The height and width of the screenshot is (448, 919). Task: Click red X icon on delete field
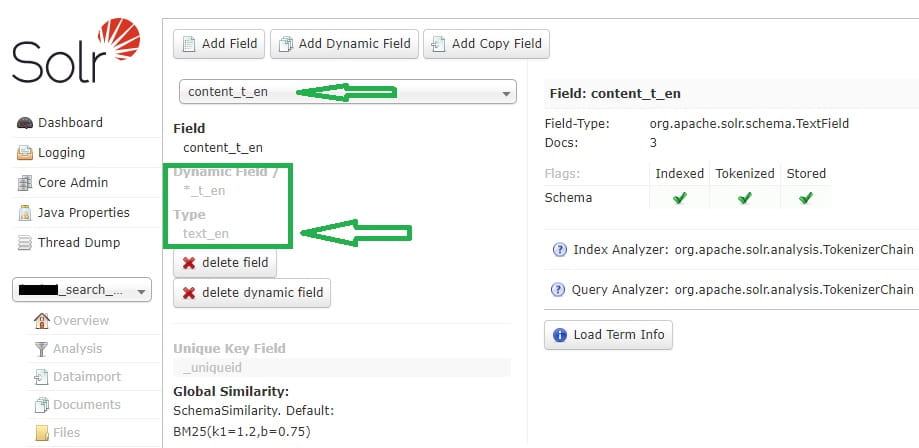point(189,263)
